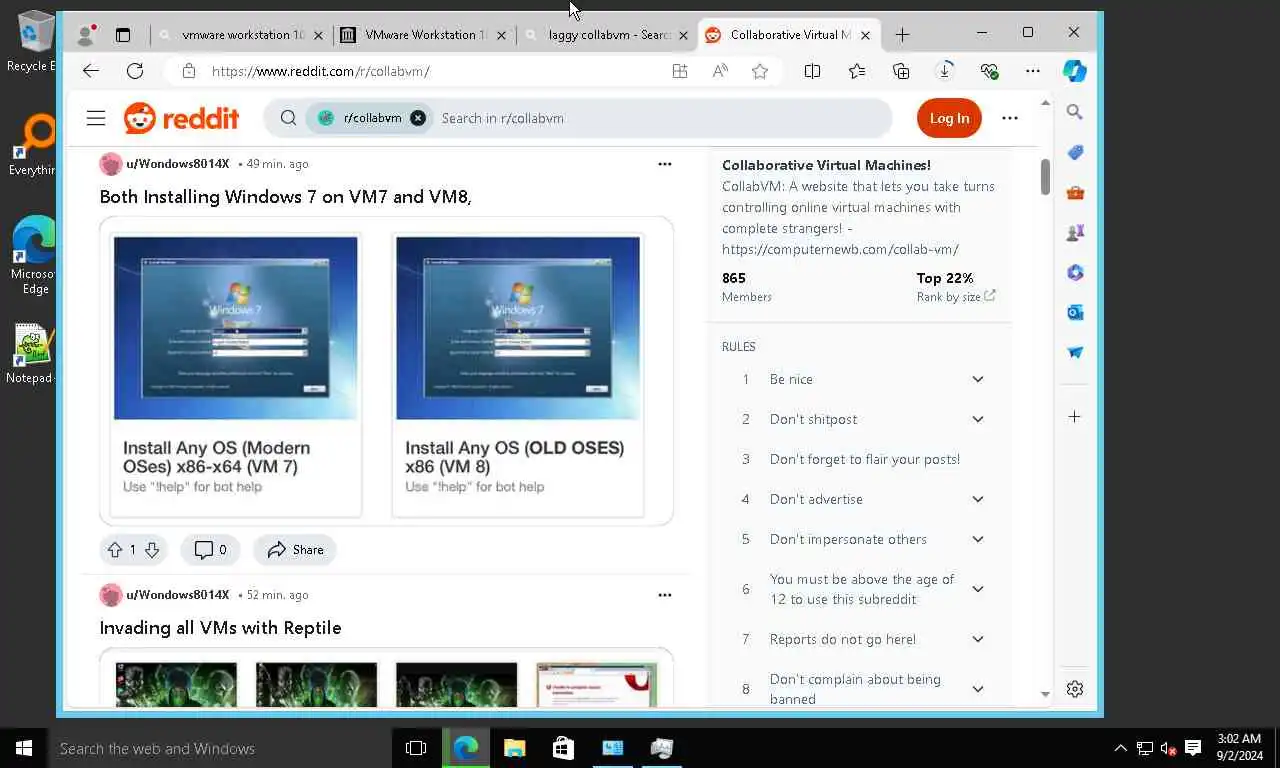This screenshot has width=1280, height=768.
Task: Open the Edge sidebar search
Action: pos(1074,112)
